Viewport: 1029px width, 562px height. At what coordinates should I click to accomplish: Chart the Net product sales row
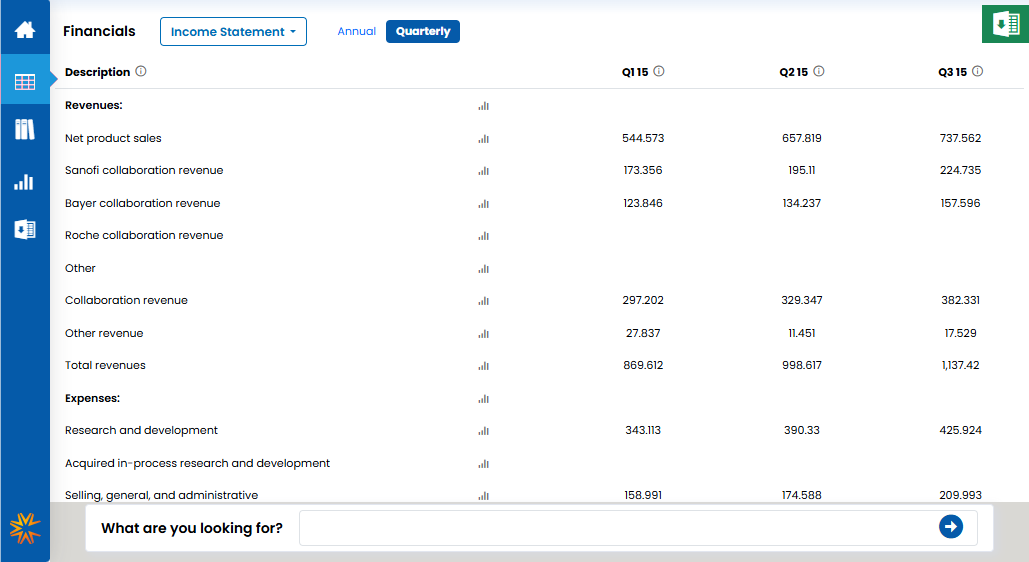484,139
